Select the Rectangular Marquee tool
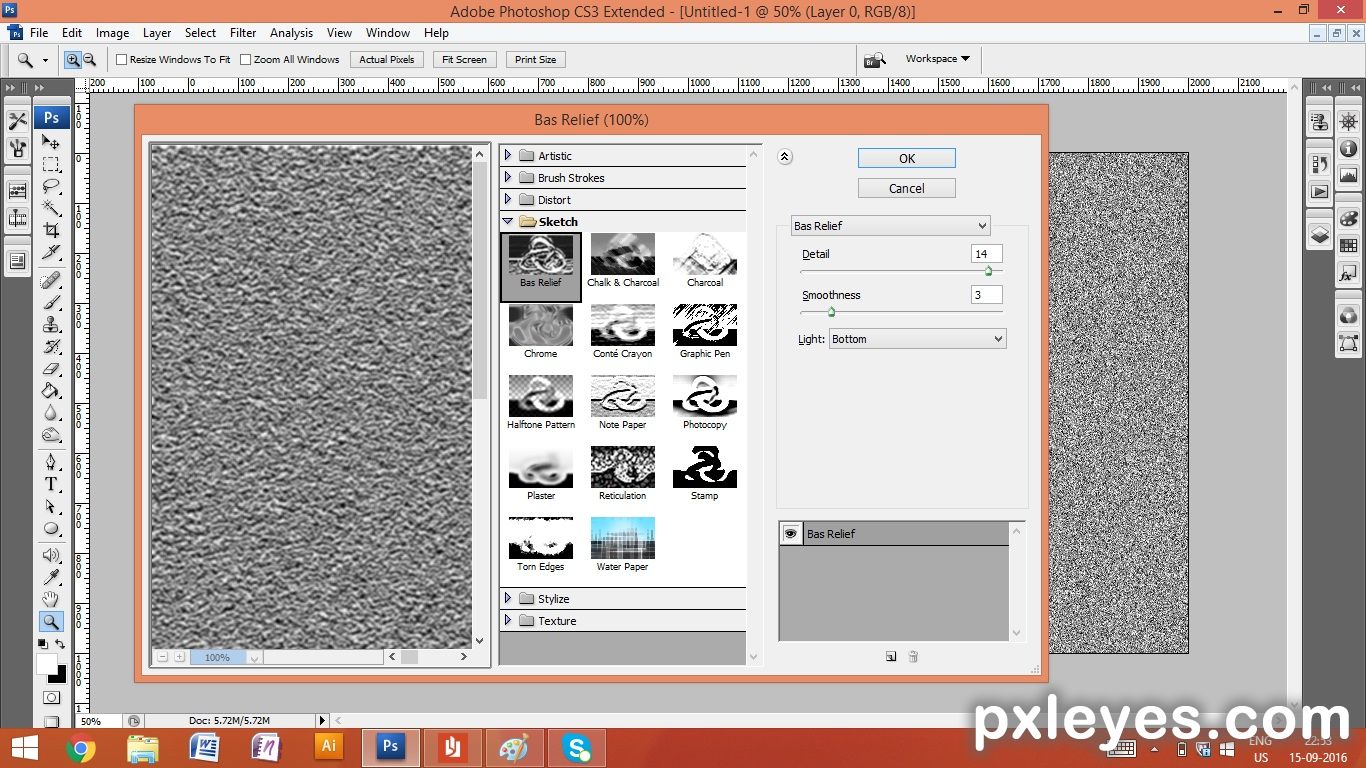This screenshot has height=768, width=1366. [x=51, y=164]
